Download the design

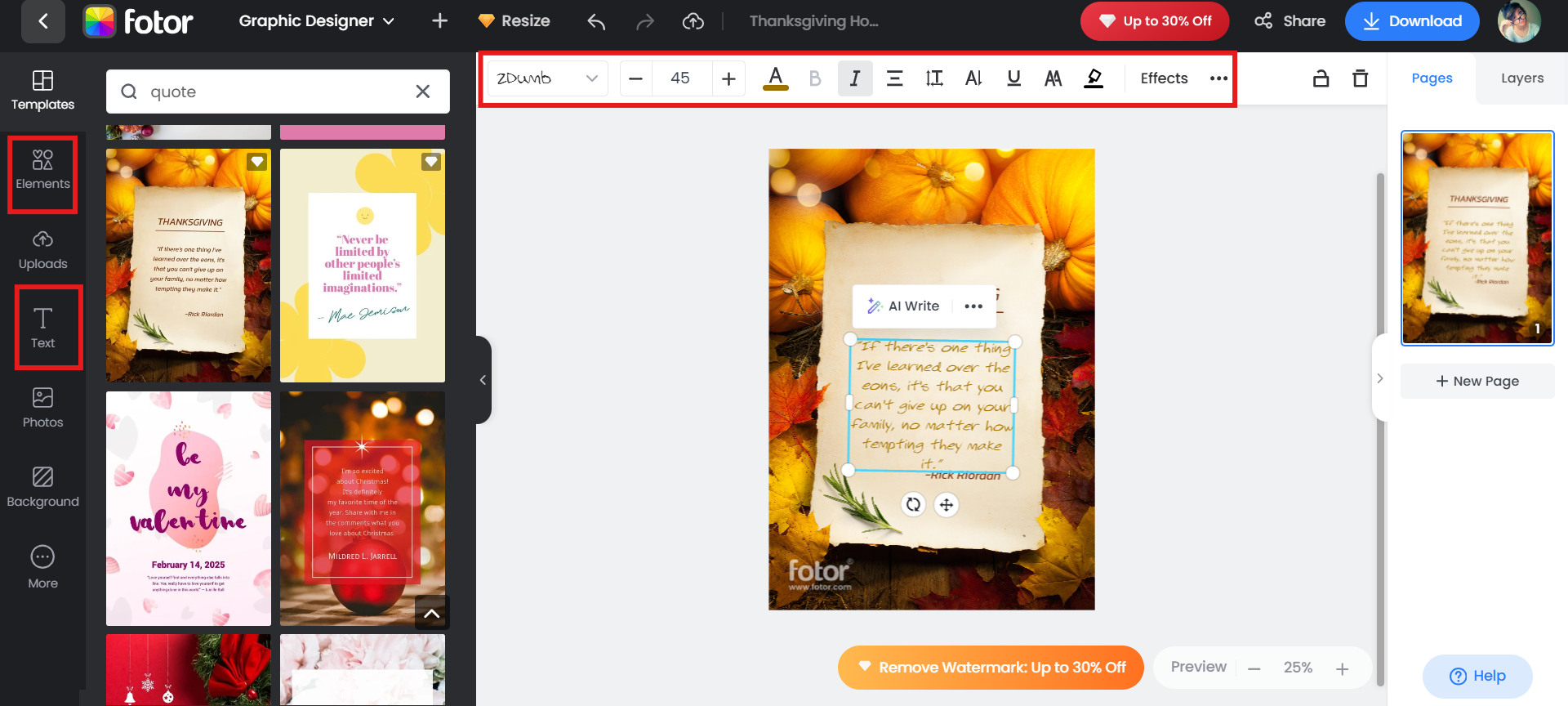[1412, 21]
